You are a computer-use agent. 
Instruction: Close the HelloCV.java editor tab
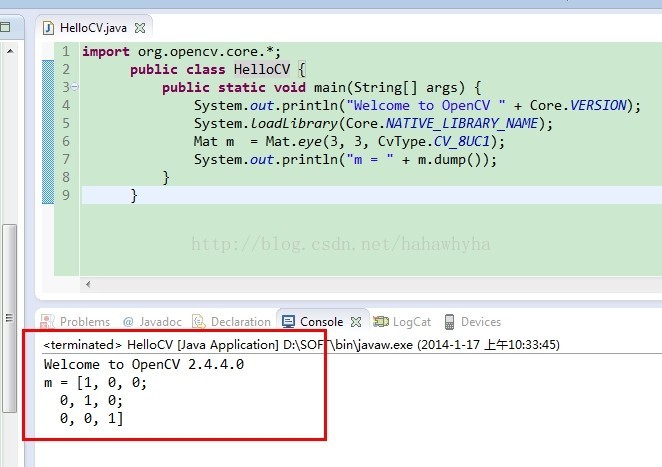(x=140, y=28)
